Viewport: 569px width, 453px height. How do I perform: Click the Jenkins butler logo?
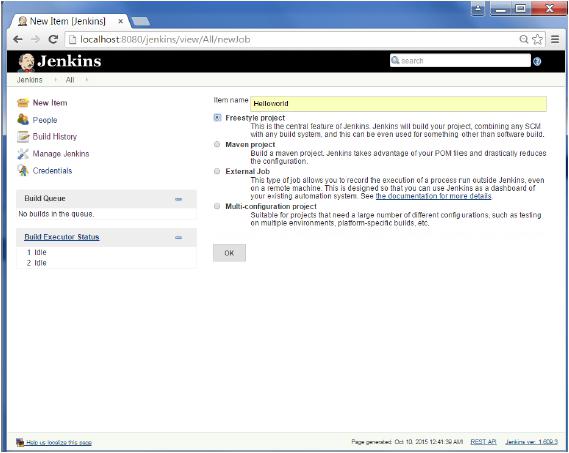click(x=26, y=62)
